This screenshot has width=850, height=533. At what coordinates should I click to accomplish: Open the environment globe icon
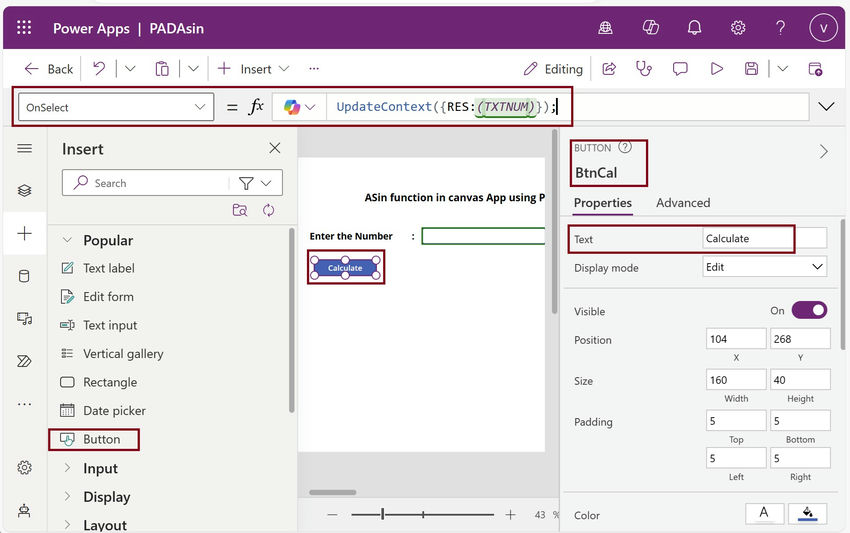[x=606, y=28]
